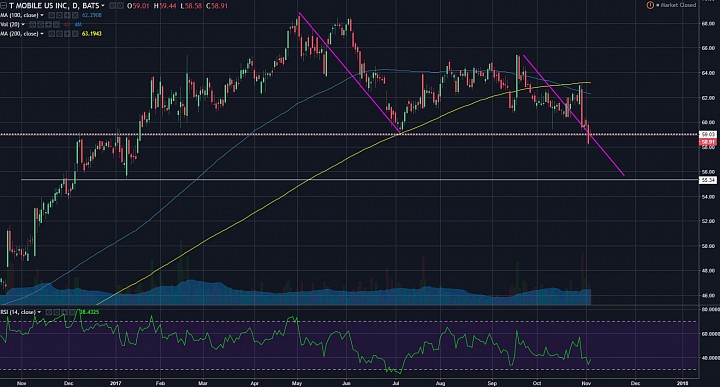Click the RSI (14, close) legend label
Image resolution: width=720 pixels, height=387 pixels.
pos(18,312)
